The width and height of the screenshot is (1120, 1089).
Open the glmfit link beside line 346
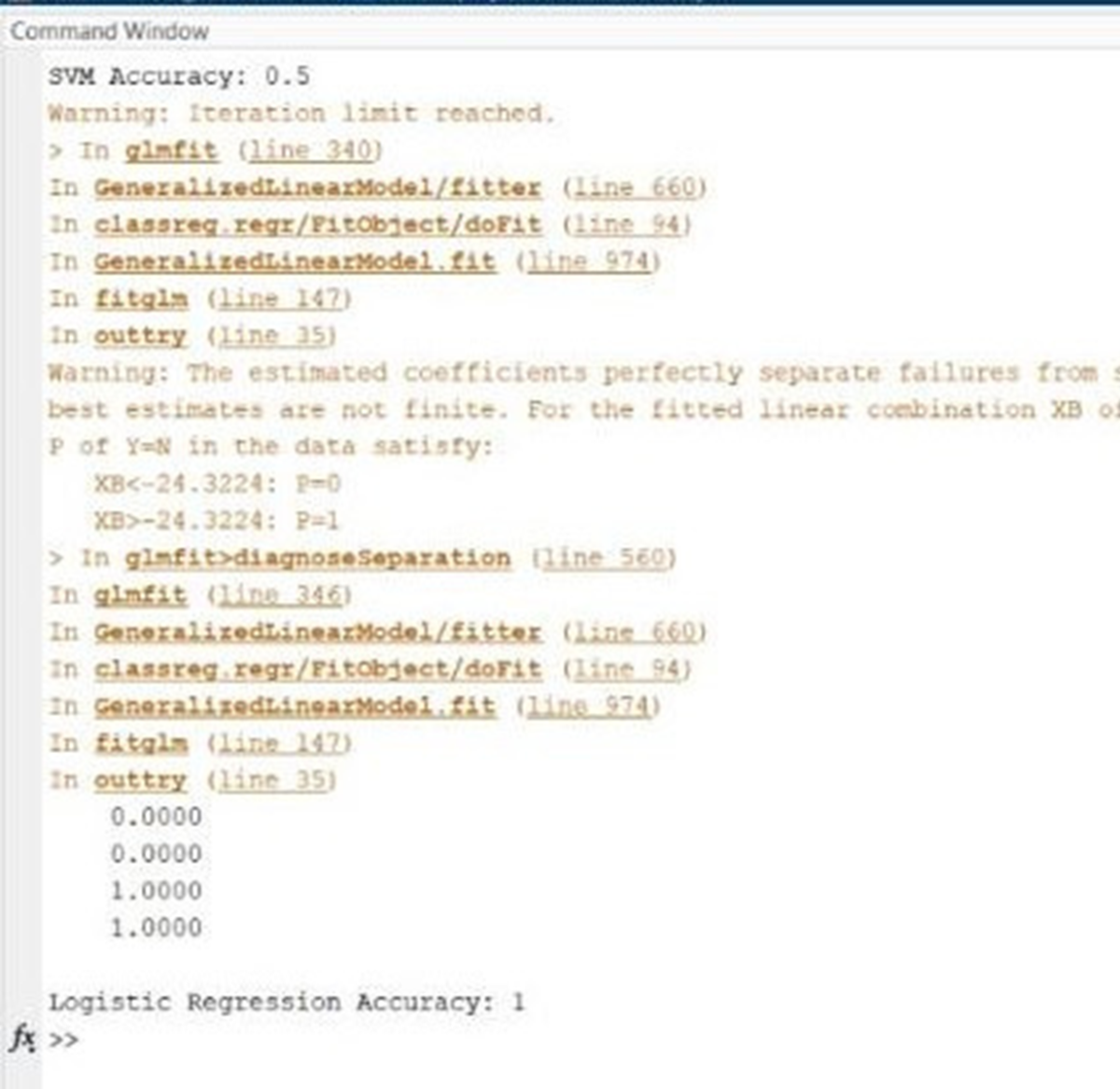[140, 594]
